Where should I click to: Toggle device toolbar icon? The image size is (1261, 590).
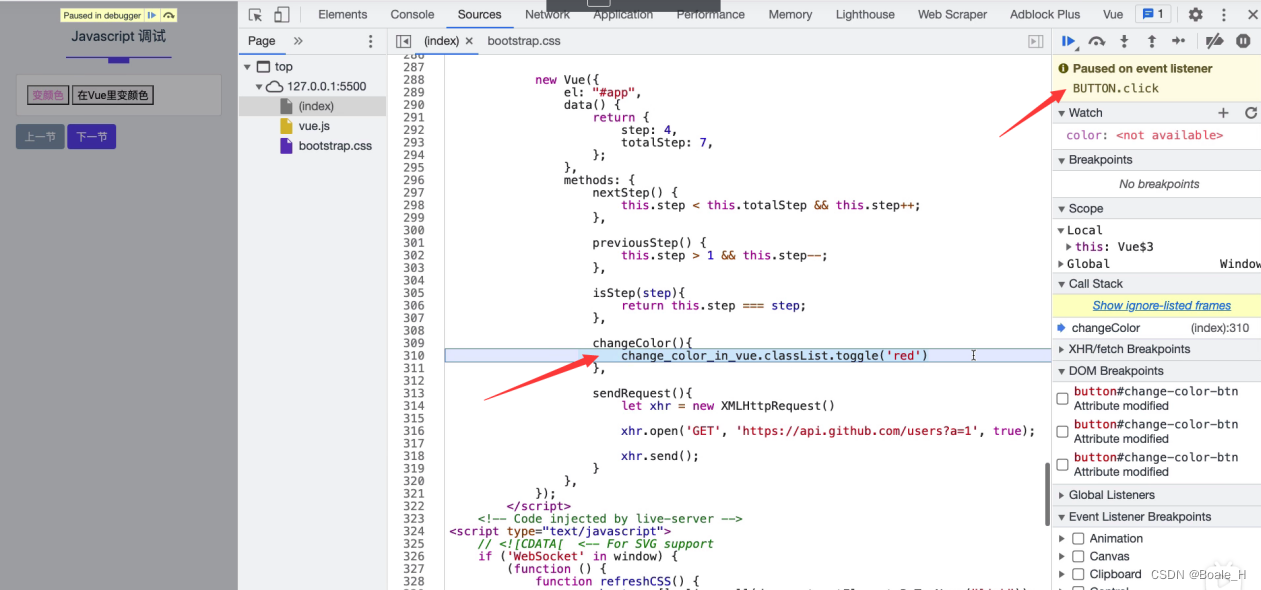[281, 14]
